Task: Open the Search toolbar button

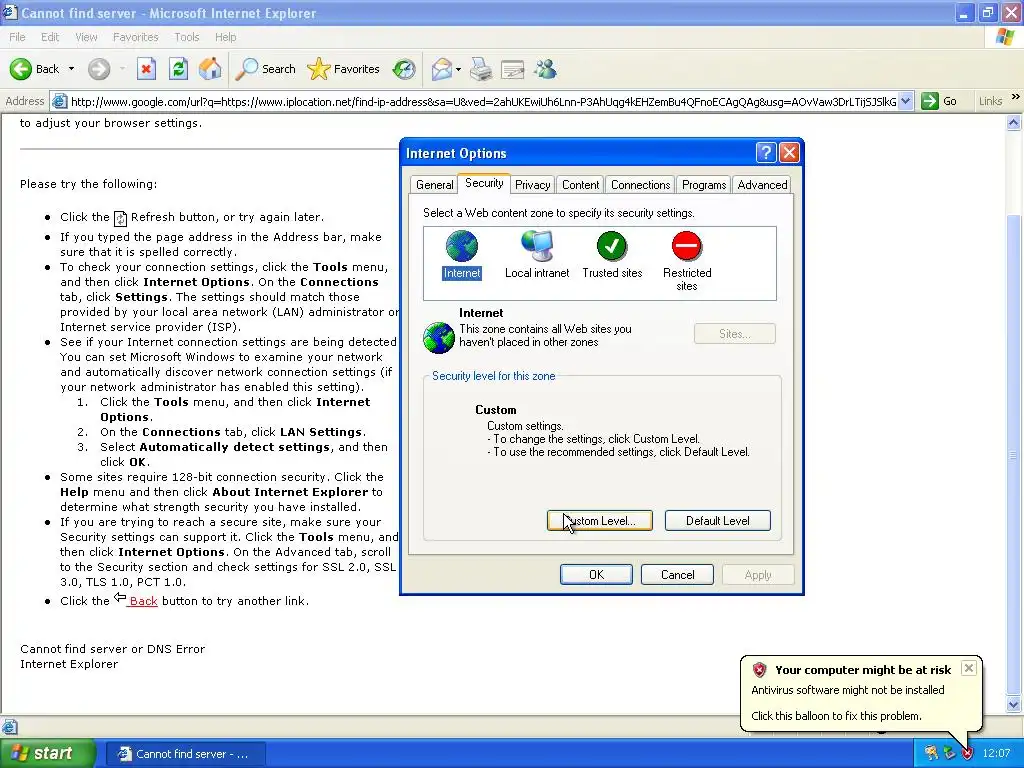Action: [x=265, y=69]
